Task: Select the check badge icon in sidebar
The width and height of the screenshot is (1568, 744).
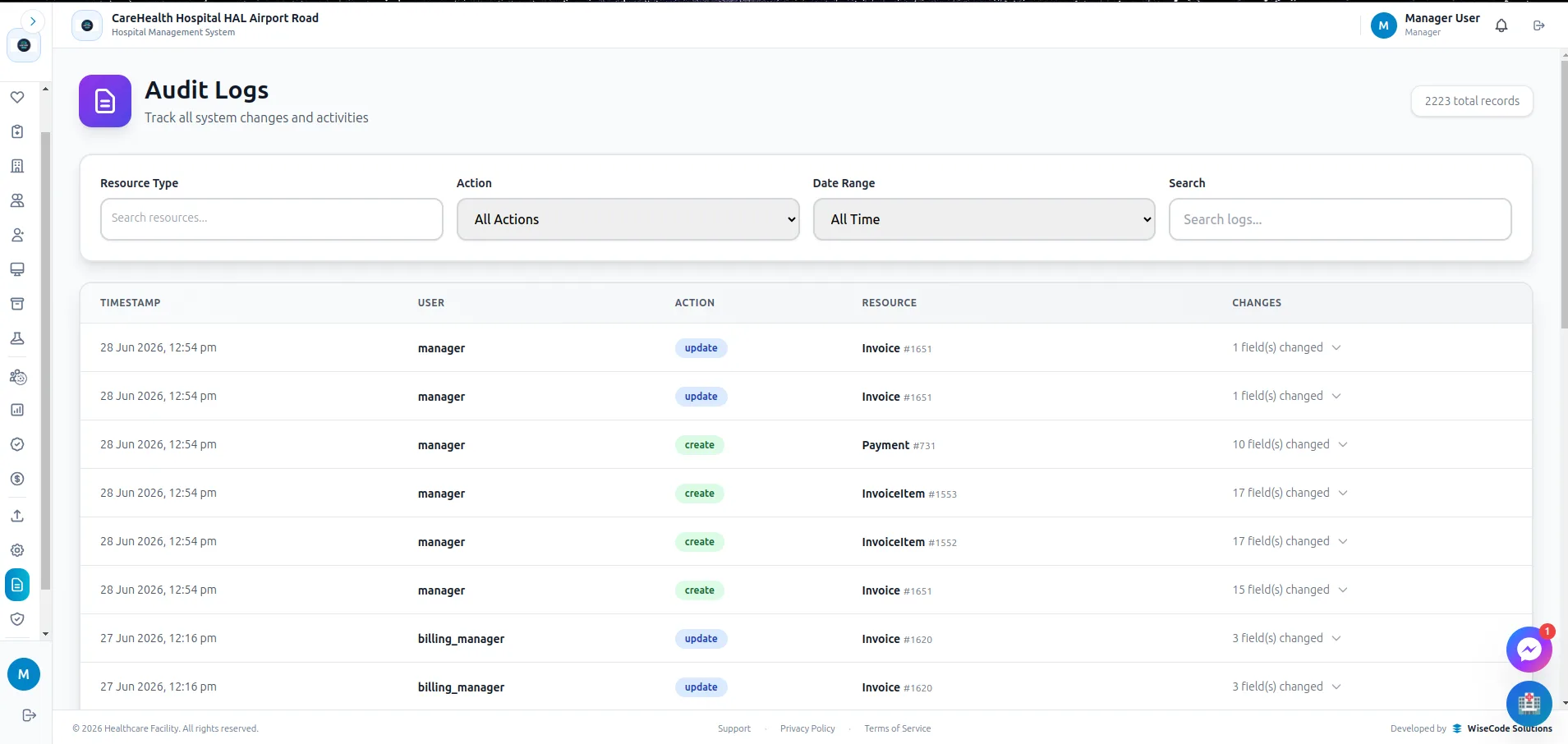Action: tap(17, 444)
